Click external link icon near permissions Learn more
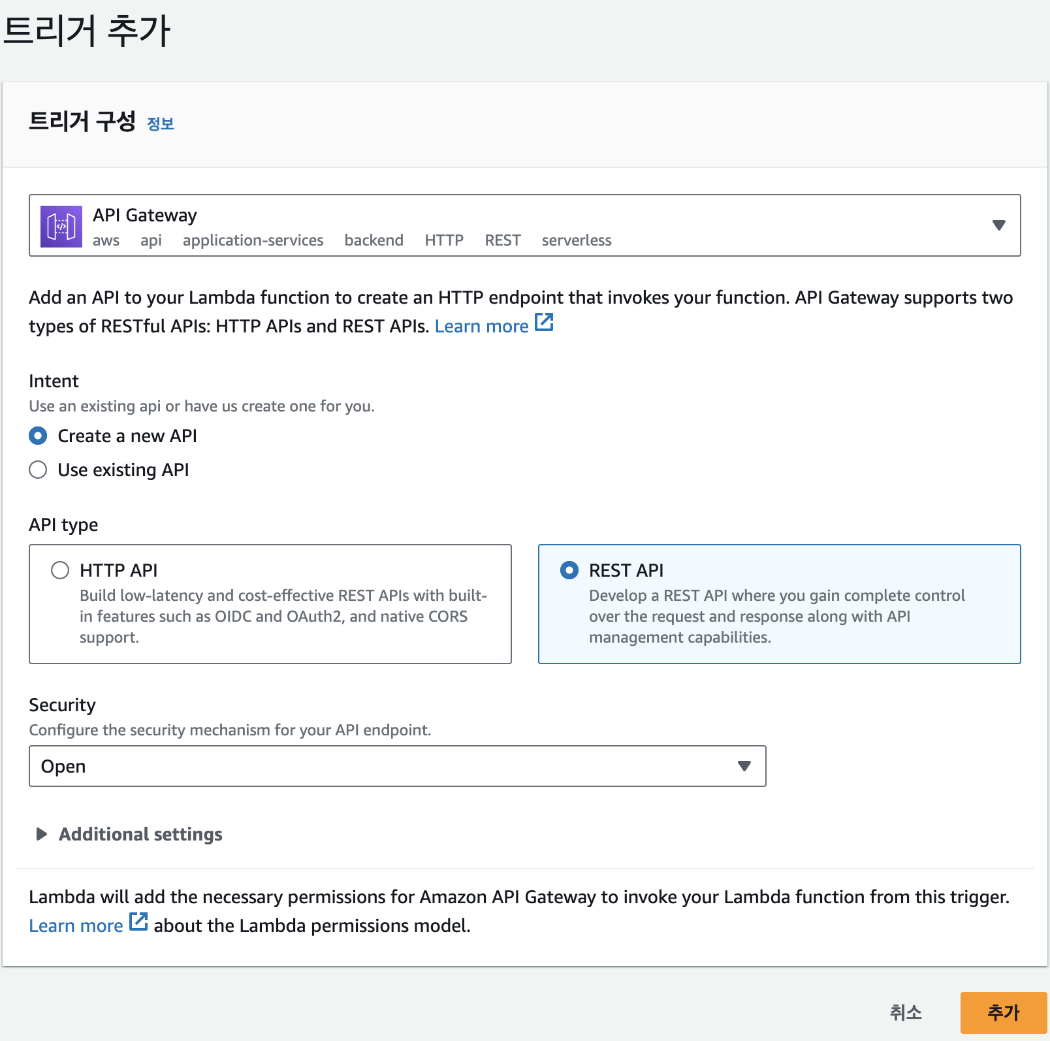Image resolution: width=1050 pixels, height=1041 pixels. click(138, 922)
